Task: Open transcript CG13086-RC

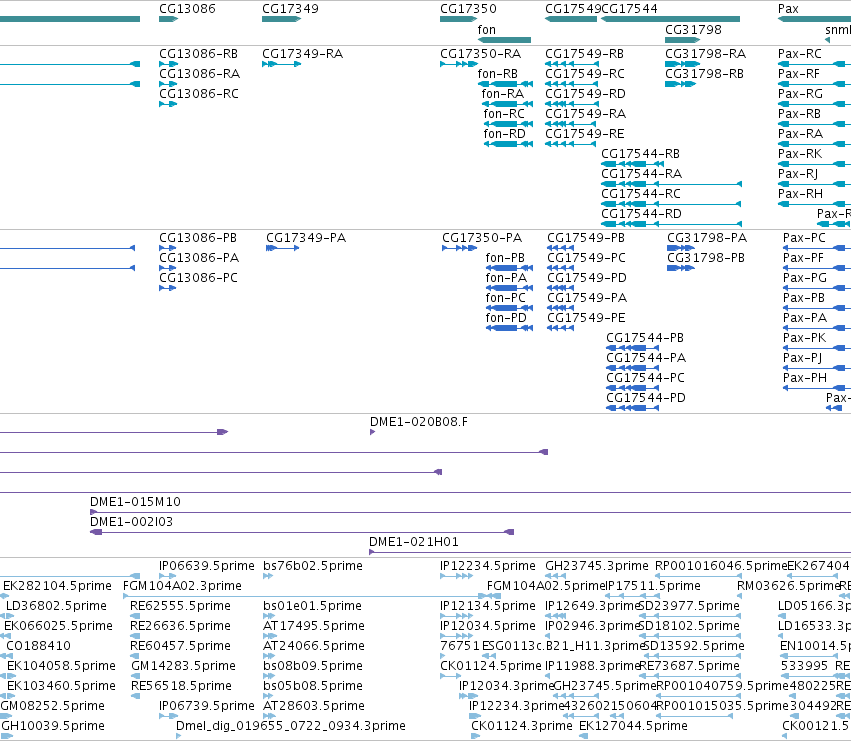Action: point(199,94)
